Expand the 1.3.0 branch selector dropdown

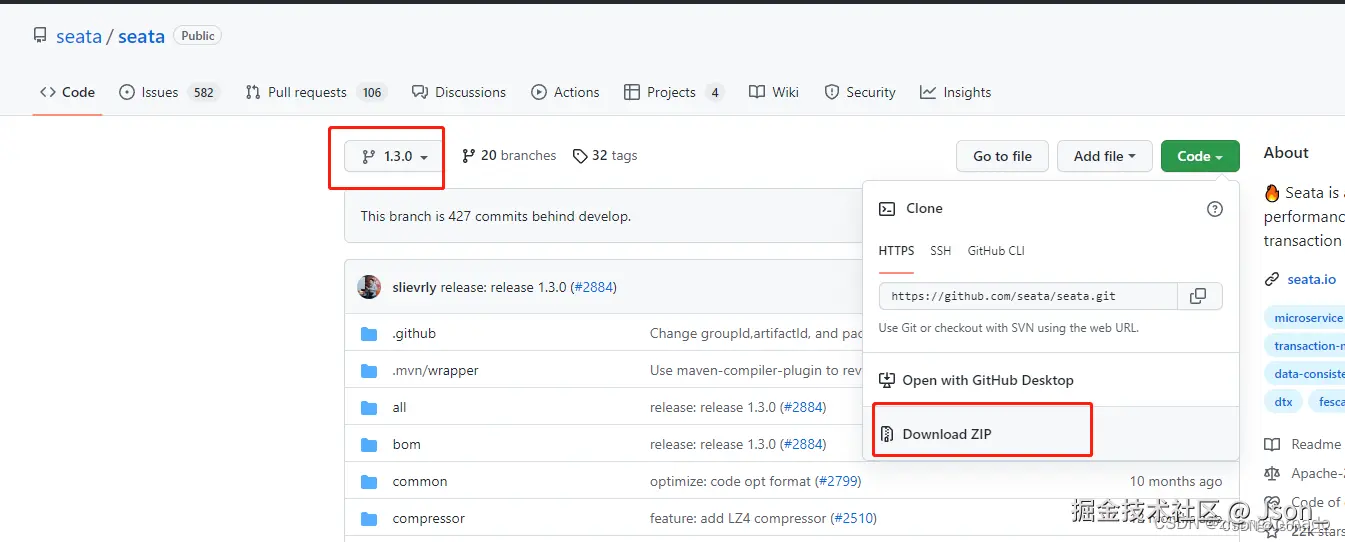point(394,156)
